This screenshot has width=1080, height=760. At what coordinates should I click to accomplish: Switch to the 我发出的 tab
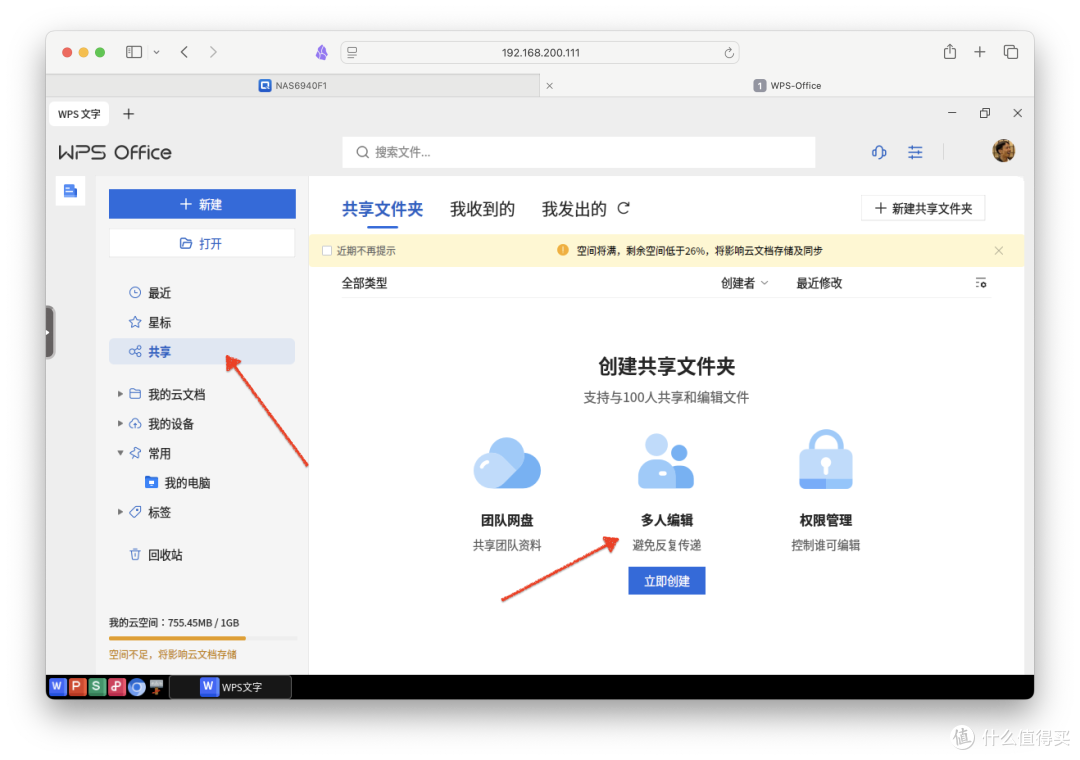[x=573, y=208]
